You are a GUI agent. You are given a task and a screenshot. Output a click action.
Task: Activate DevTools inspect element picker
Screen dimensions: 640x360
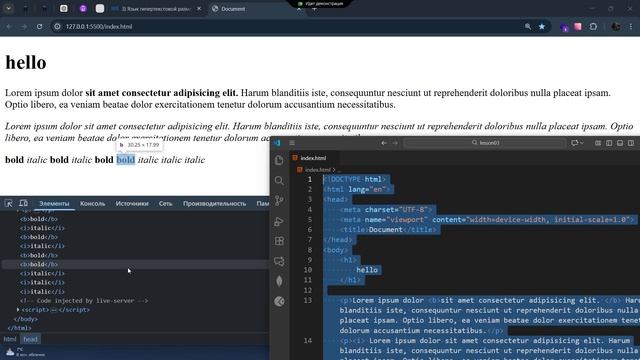pyautogui.click(x=9, y=203)
